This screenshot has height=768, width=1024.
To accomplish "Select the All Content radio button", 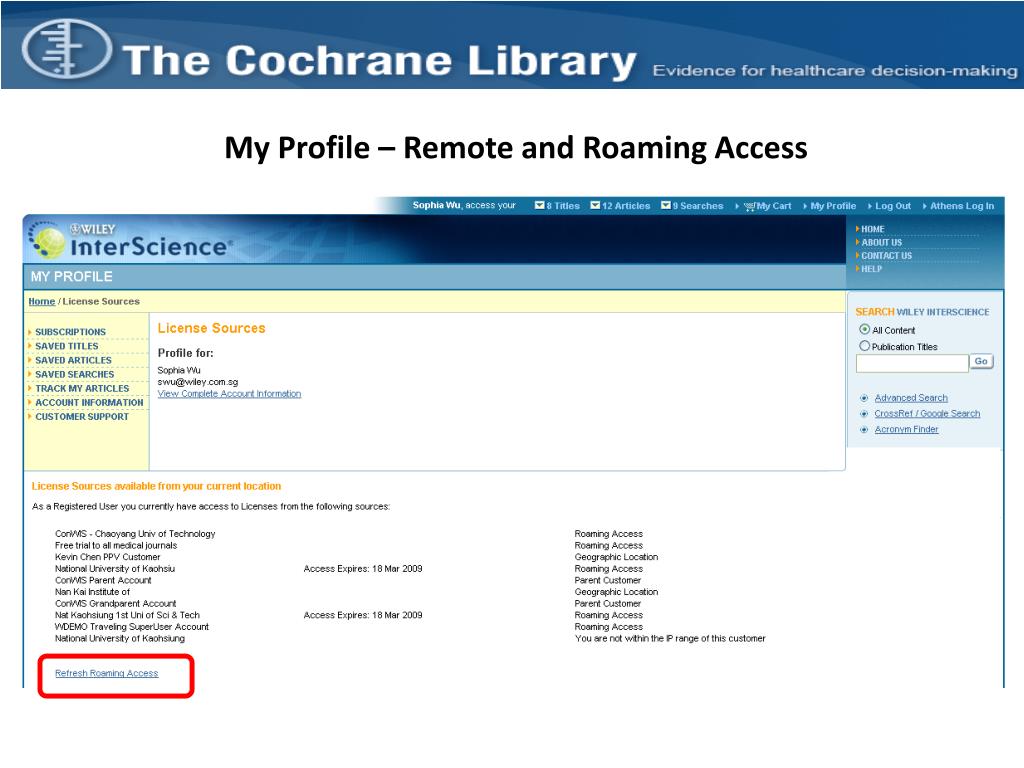I will click(864, 329).
